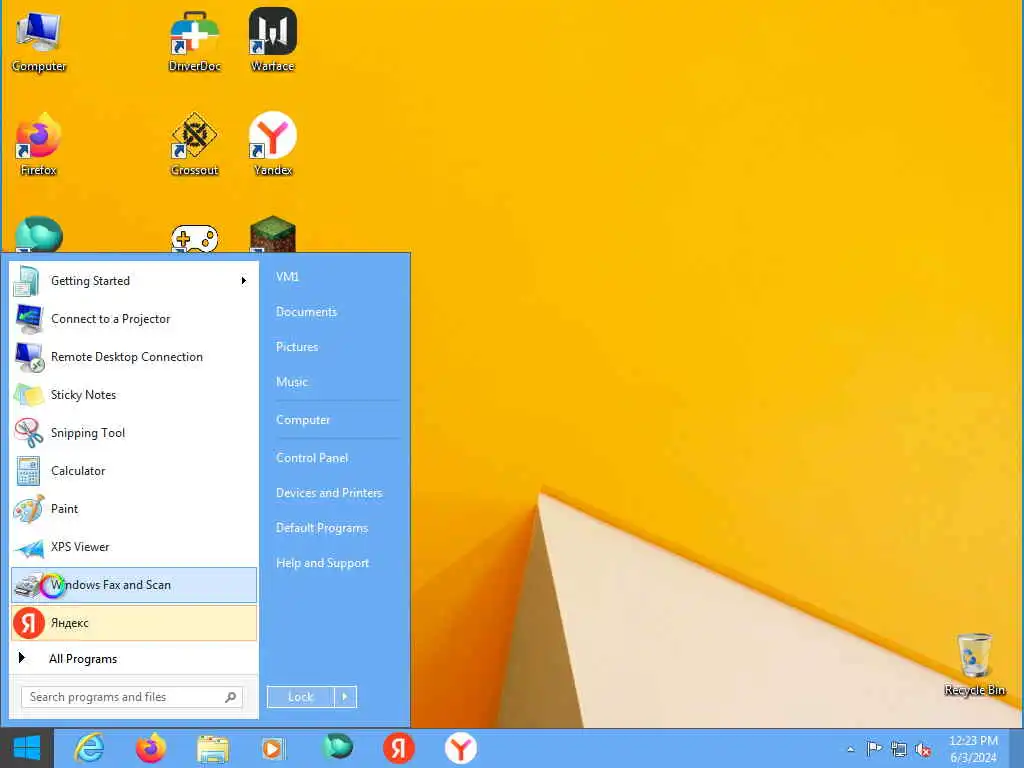Select the Firefox desktop shortcut
Viewport: 1024px width, 768px height.
pos(39,145)
